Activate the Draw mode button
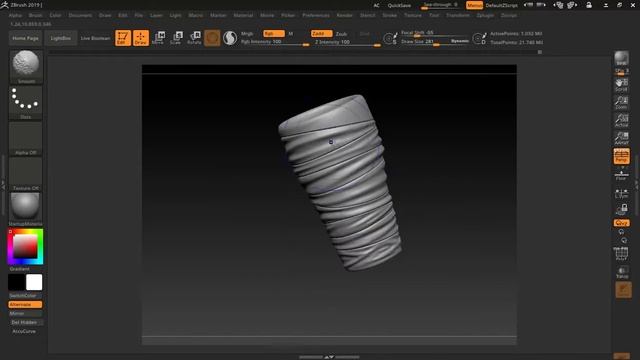This screenshot has width=640, height=360. 141,38
